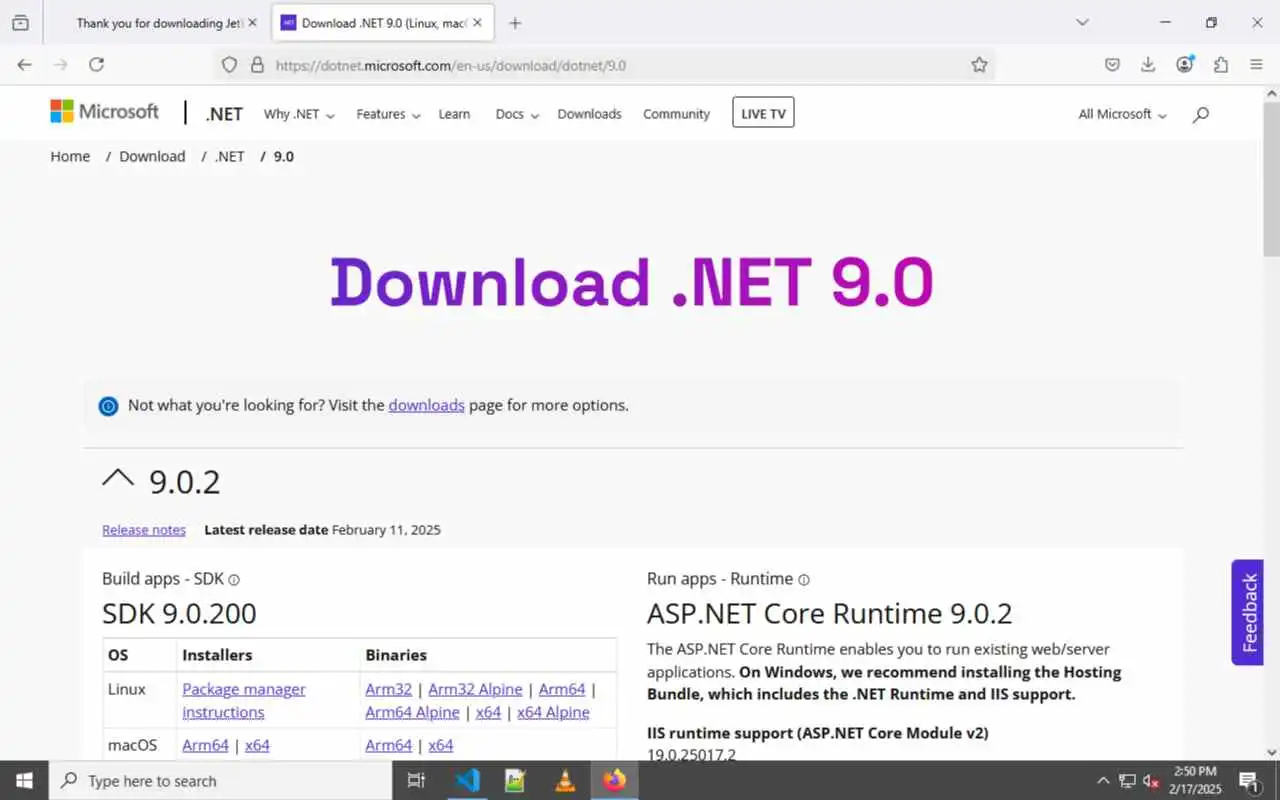Expand the Why .NET menu
The height and width of the screenshot is (800, 1280).
(298, 114)
